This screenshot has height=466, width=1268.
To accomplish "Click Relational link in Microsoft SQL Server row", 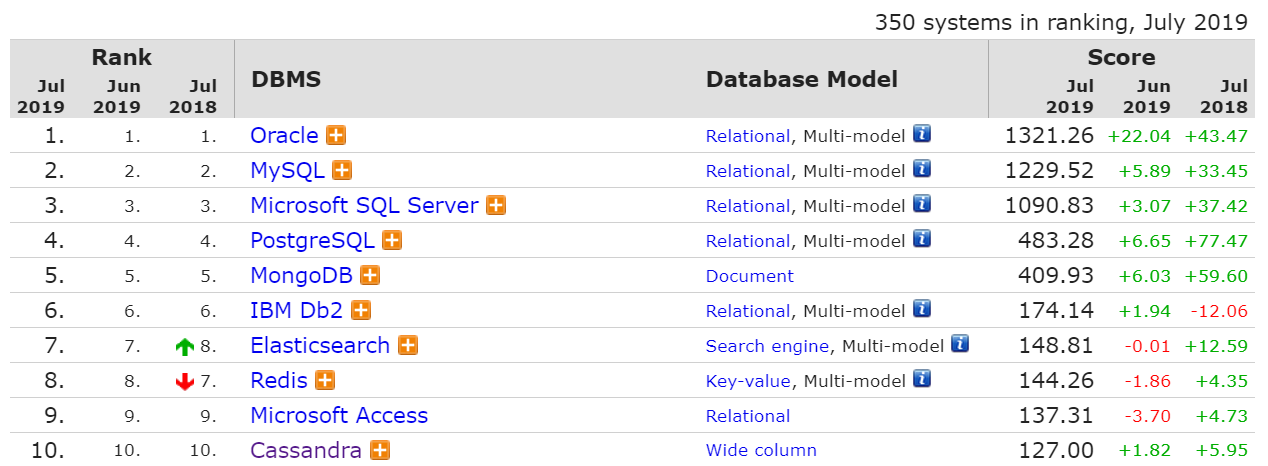I will click(x=748, y=206).
